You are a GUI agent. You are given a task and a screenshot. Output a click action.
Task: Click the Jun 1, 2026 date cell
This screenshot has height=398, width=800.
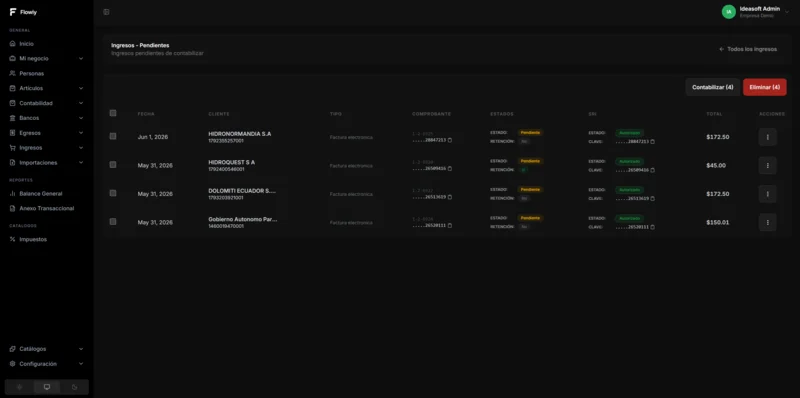point(153,137)
